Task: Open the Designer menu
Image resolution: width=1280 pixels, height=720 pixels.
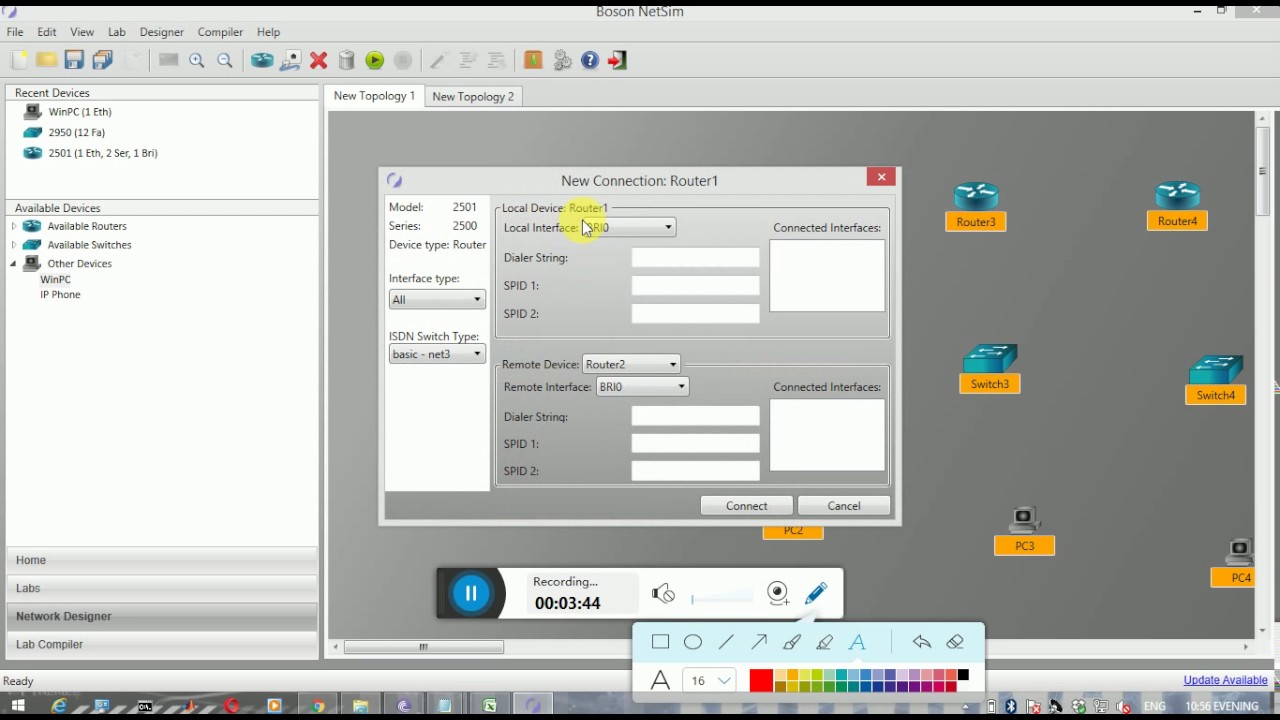Action: coord(161,32)
